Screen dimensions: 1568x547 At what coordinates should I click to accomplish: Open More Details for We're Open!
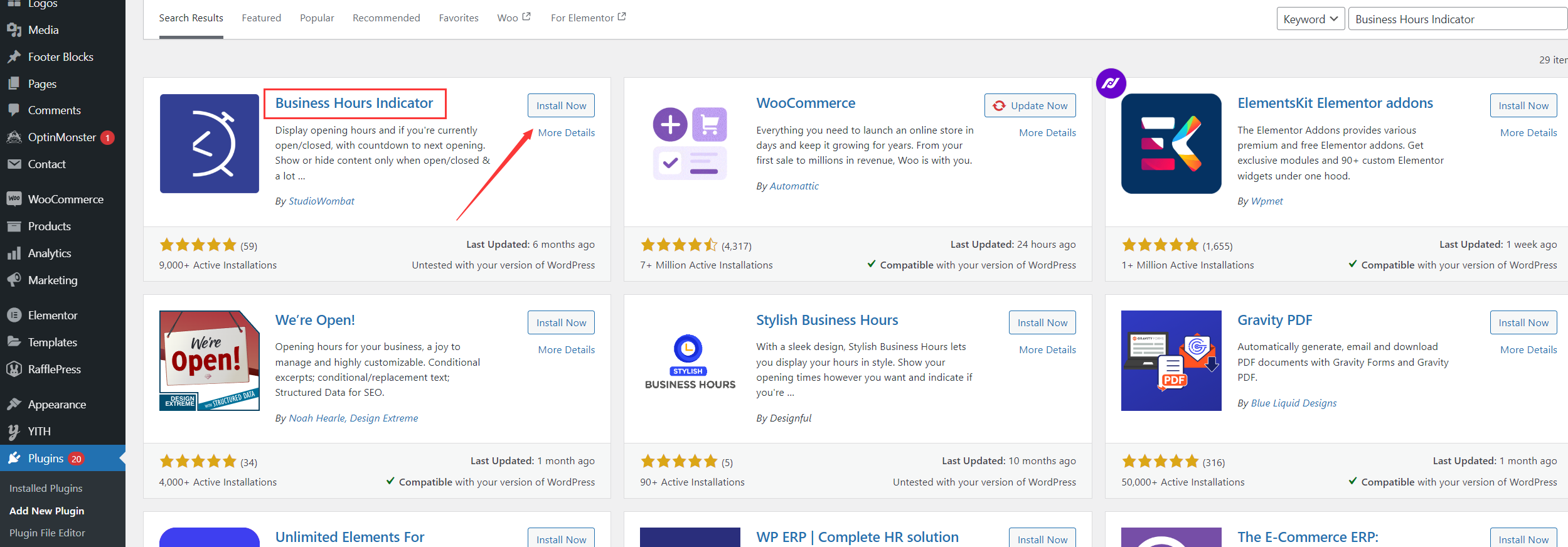pyautogui.click(x=567, y=350)
